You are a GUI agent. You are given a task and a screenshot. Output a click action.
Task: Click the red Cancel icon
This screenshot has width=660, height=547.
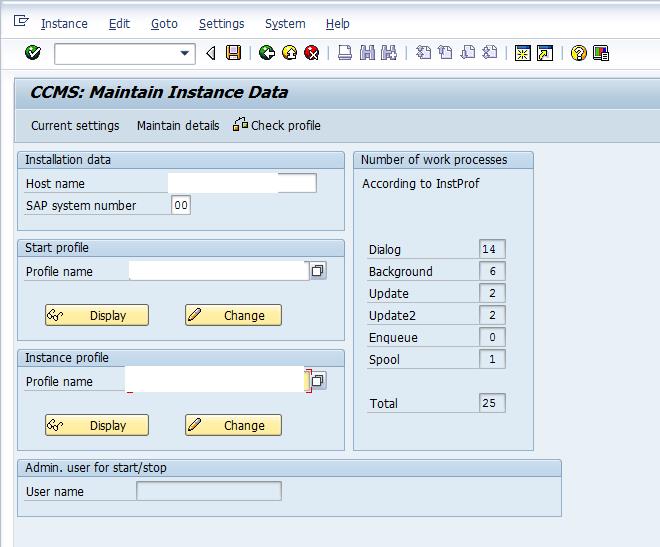[311, 53]
